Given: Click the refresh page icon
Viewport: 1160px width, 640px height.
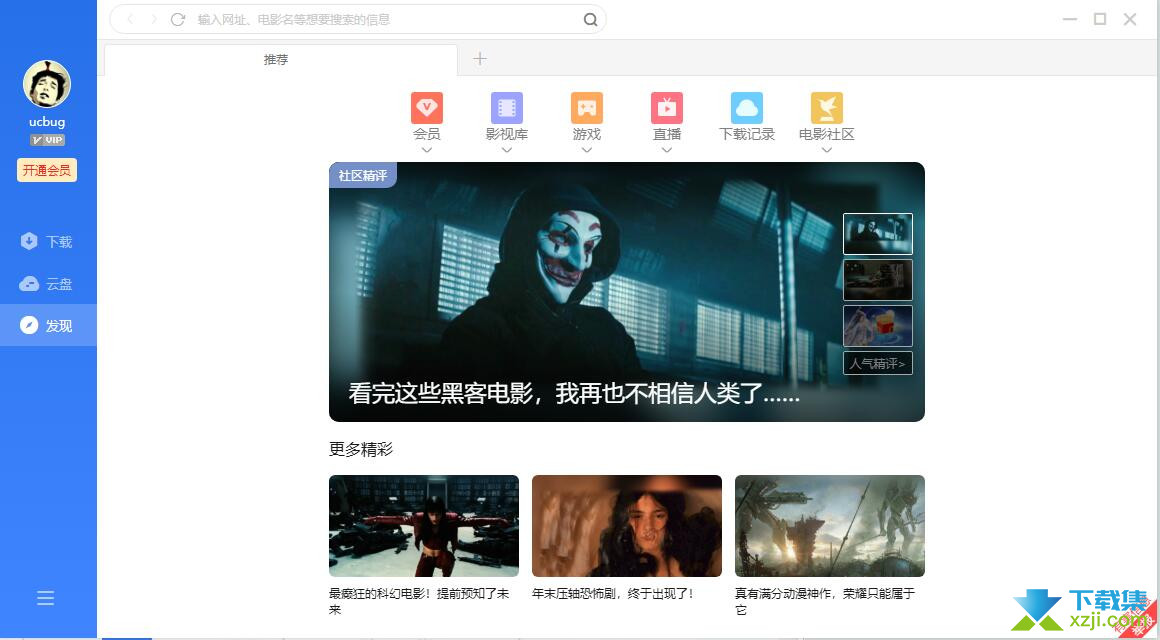Looking at the screenshot, I should pos(178,19).
